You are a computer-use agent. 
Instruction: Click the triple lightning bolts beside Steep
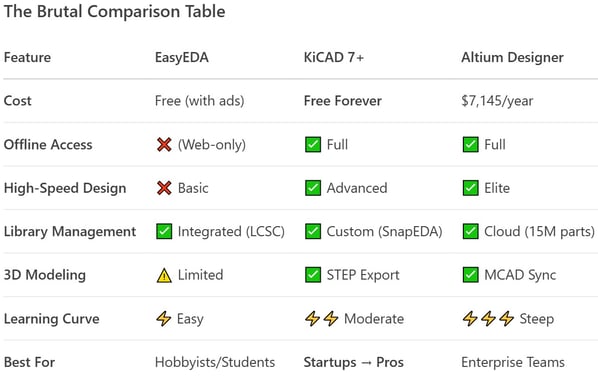[488, 319]
